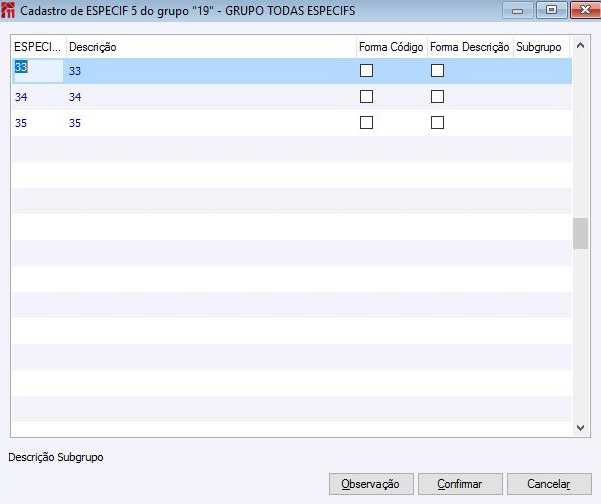The image size is (601, 504).
Task: Click the Observação button
Action: pos(371,484)
